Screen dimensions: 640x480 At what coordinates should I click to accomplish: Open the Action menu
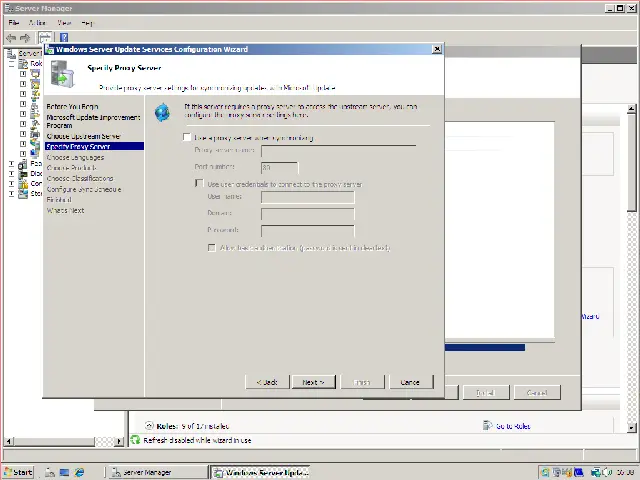coord(37,23)
